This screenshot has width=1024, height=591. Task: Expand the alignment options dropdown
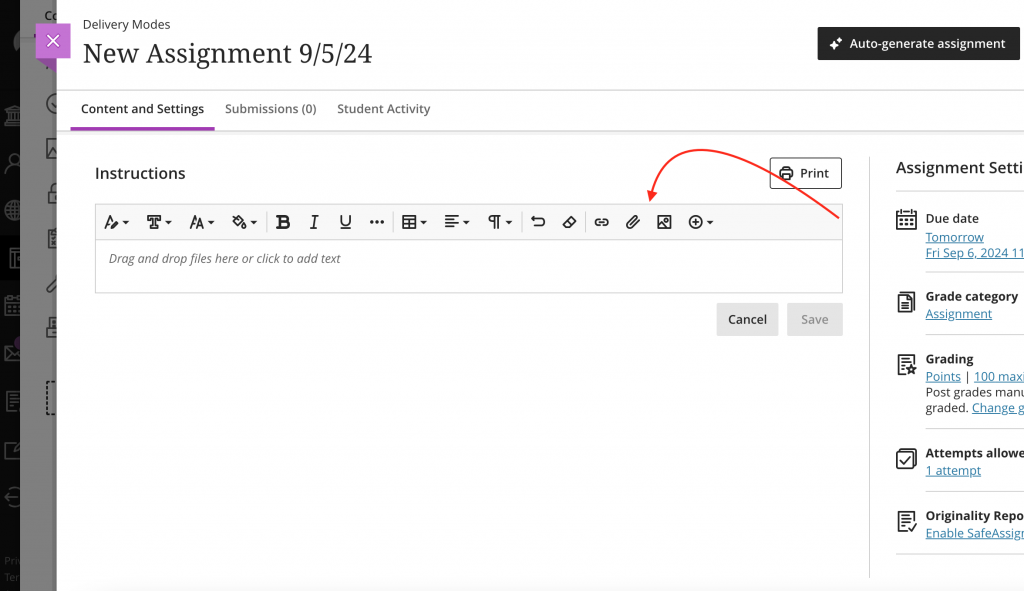(x=456, y=221)
